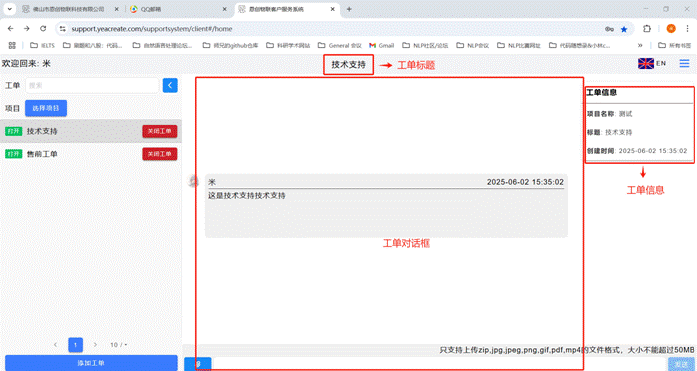Expand the hidden bookmarks overflow chevron
Screen dimensions: 697x371
(640, 45)
